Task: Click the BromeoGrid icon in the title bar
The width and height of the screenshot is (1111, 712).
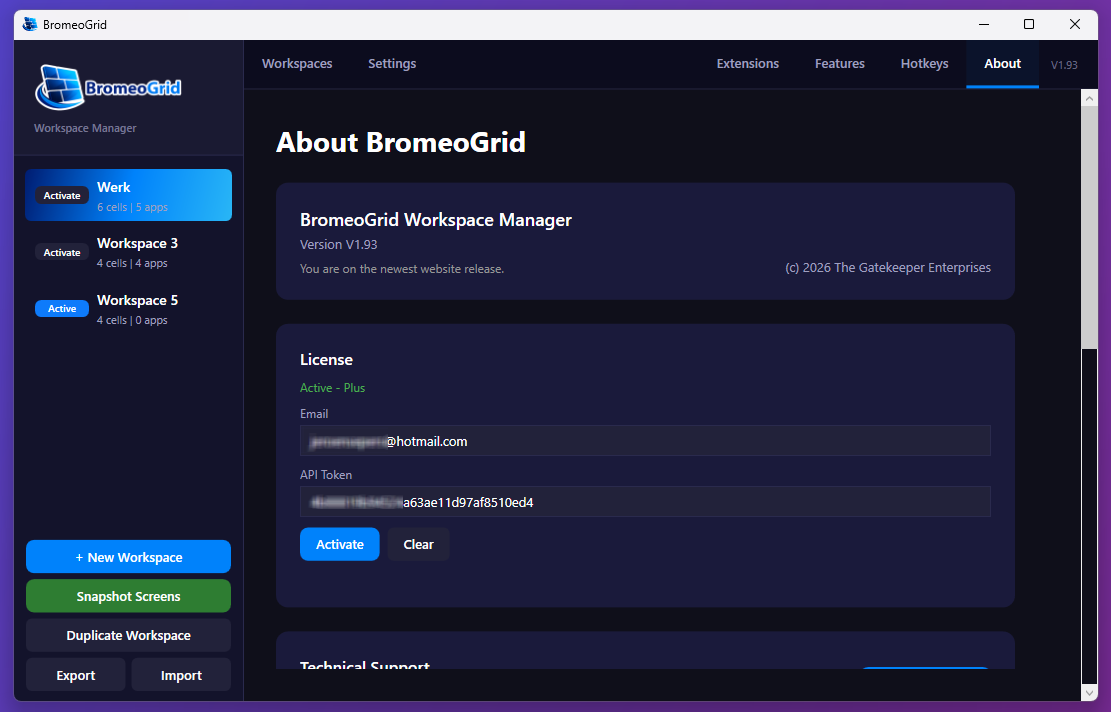Action: [x=29, y=23]
